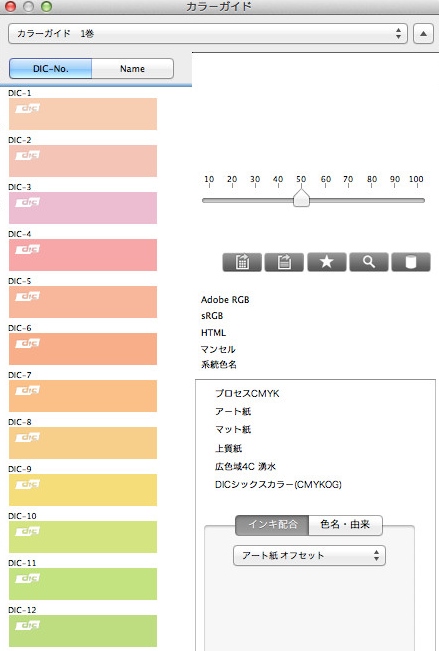Click the slider thumb at 50
Screen dimensions: 439x651
click(x=301, y=198)
